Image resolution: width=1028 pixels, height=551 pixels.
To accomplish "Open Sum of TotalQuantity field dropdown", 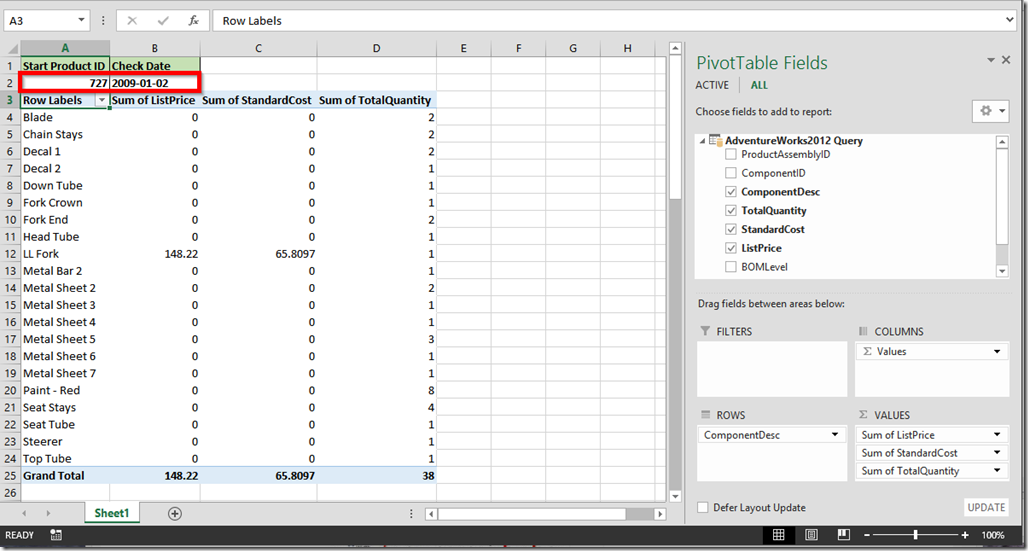I will [x=997, y=470].
